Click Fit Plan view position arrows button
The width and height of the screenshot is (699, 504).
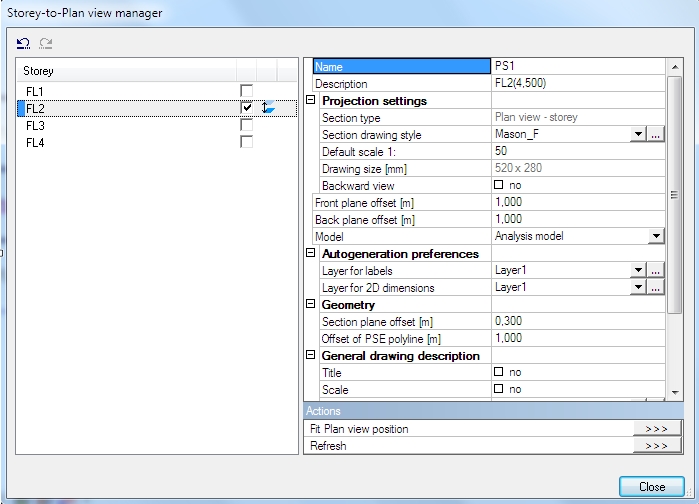(x=656, y=429)
